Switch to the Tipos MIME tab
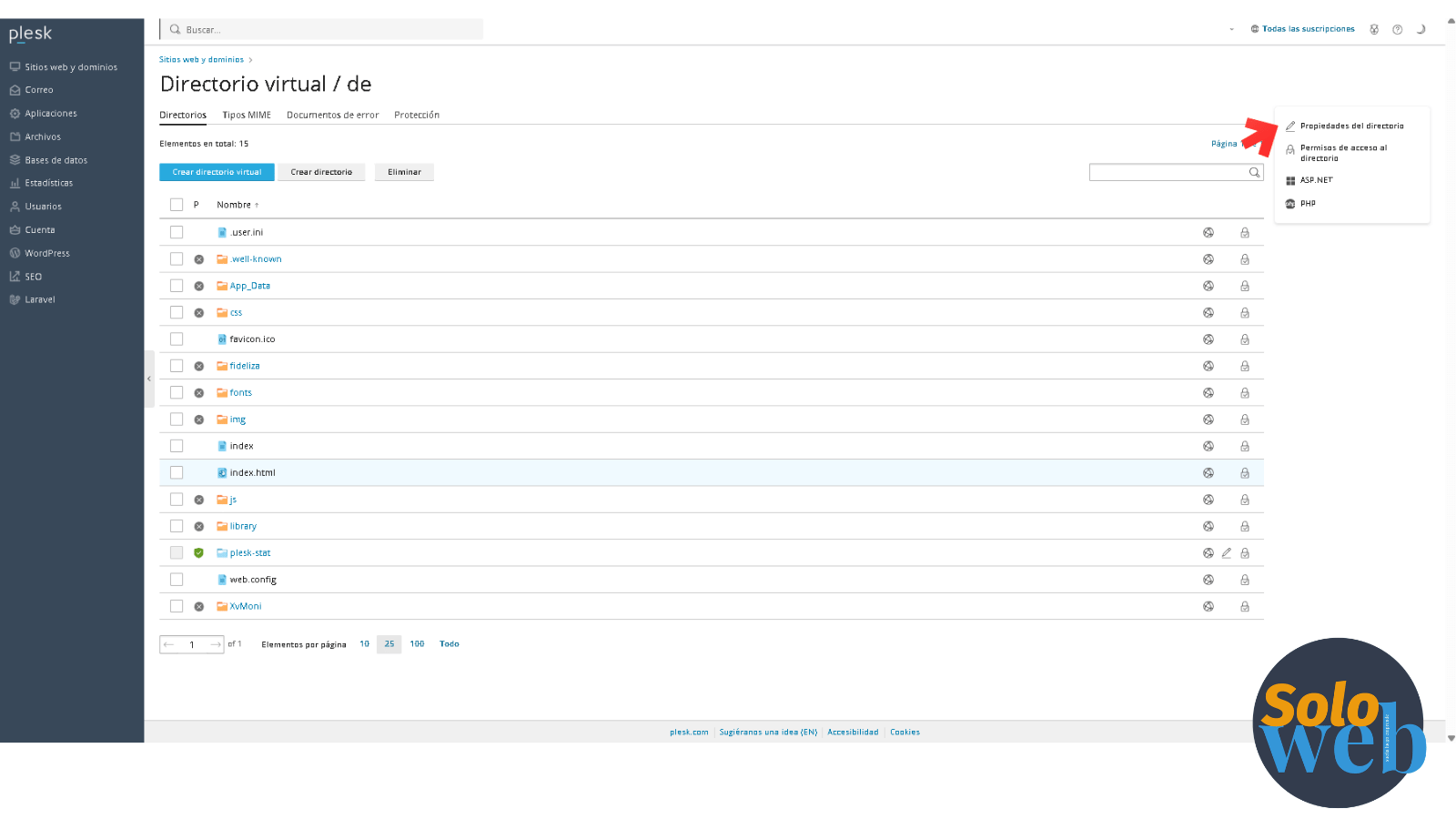 point(247,116)
